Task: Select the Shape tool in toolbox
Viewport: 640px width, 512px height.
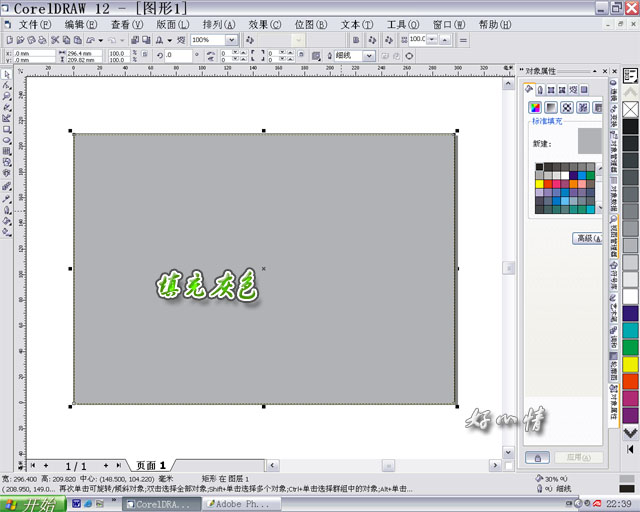Action: (7, 85)
